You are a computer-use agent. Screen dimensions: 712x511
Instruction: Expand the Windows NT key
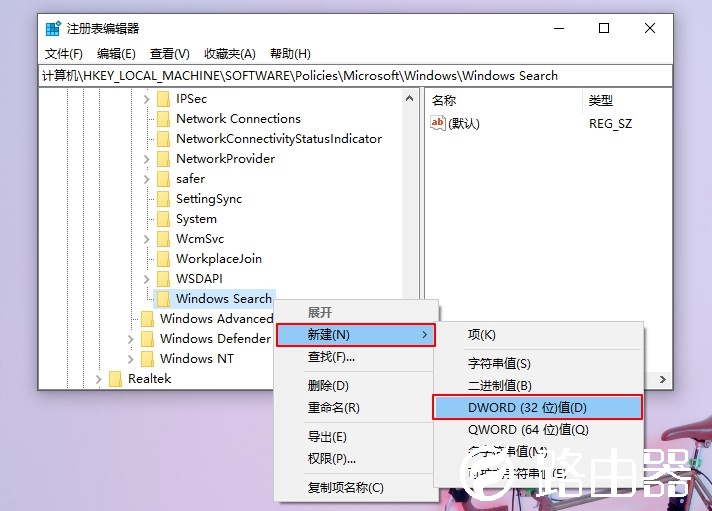130,359
